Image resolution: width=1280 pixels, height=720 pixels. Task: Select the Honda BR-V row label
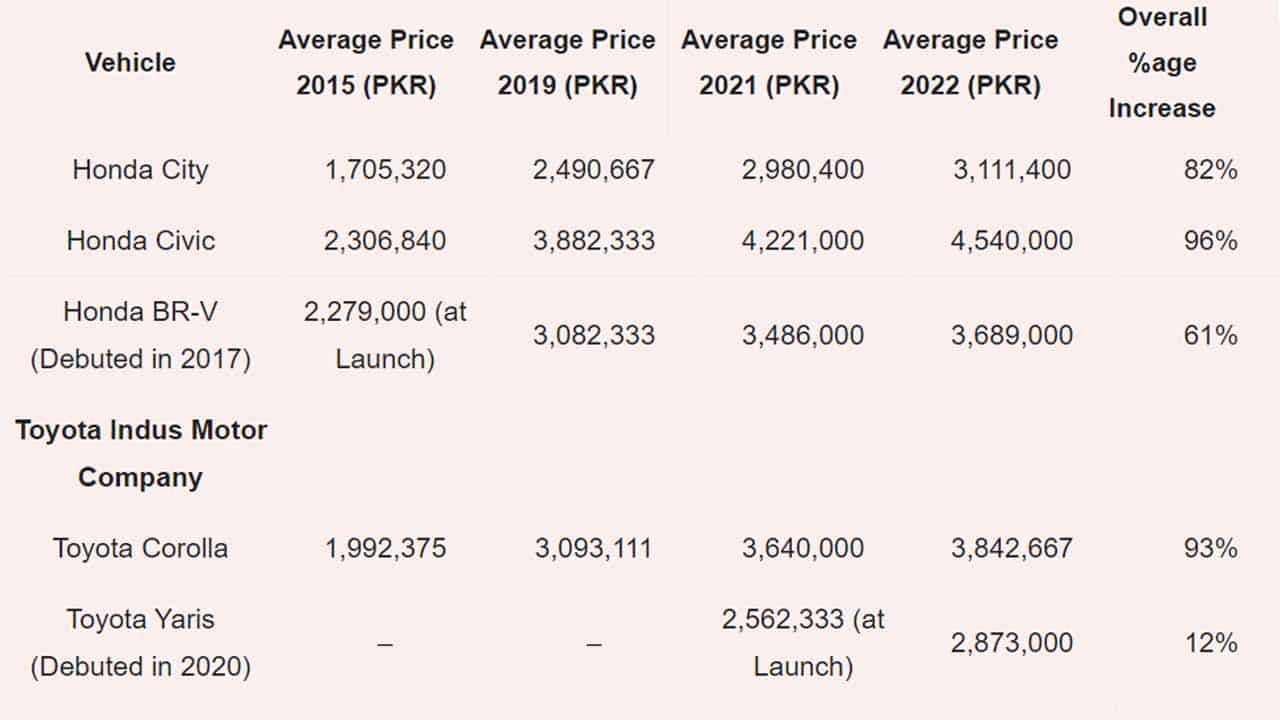click(140, 335)
